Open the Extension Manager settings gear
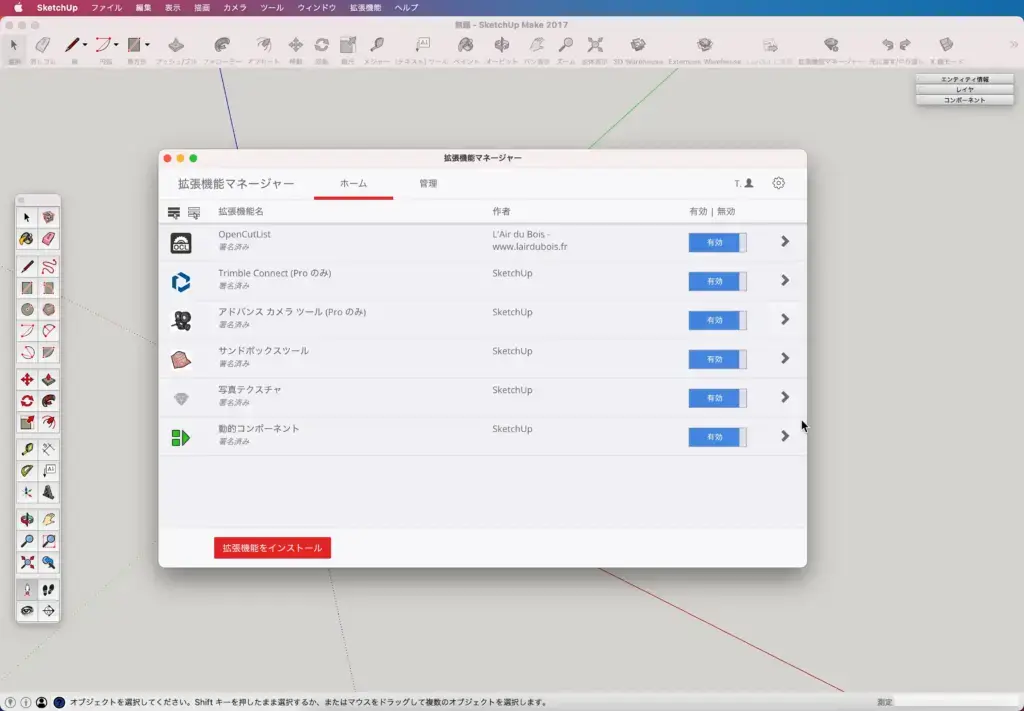Screen dimensions: 1024x711 tap(778, 183)
